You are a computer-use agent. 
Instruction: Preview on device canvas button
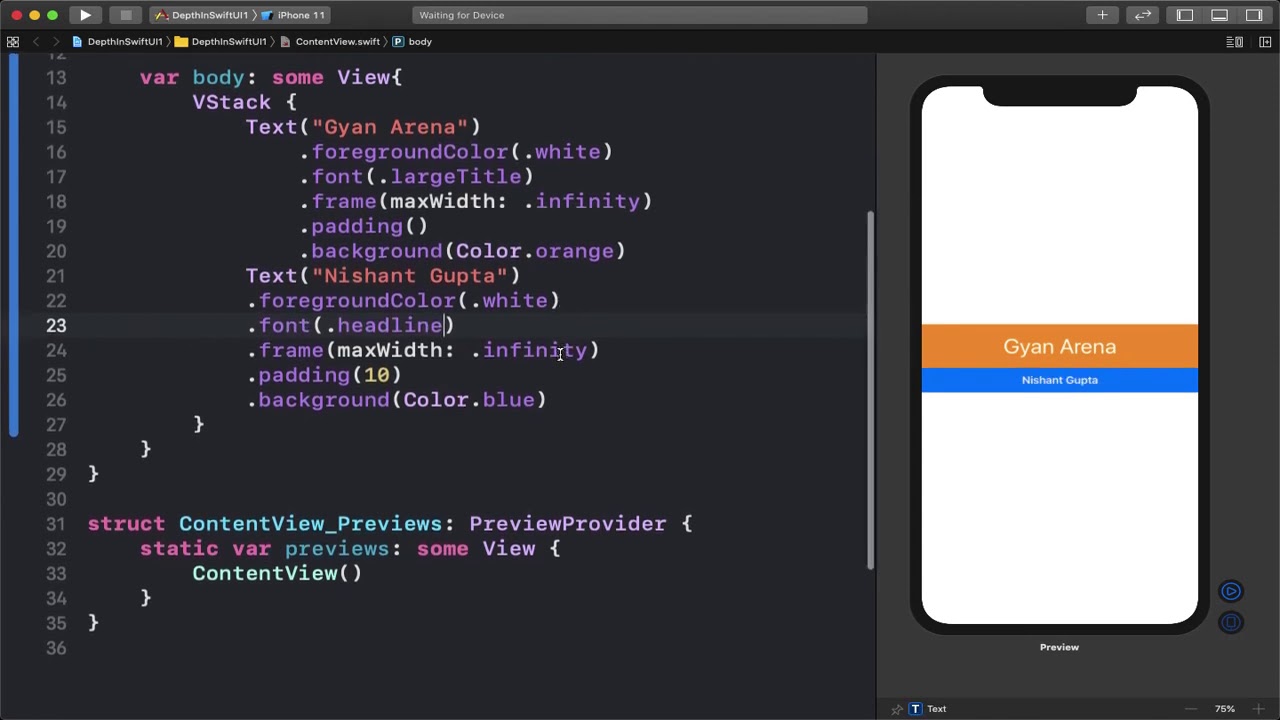pyautogui.click(x=1230, y=622)
